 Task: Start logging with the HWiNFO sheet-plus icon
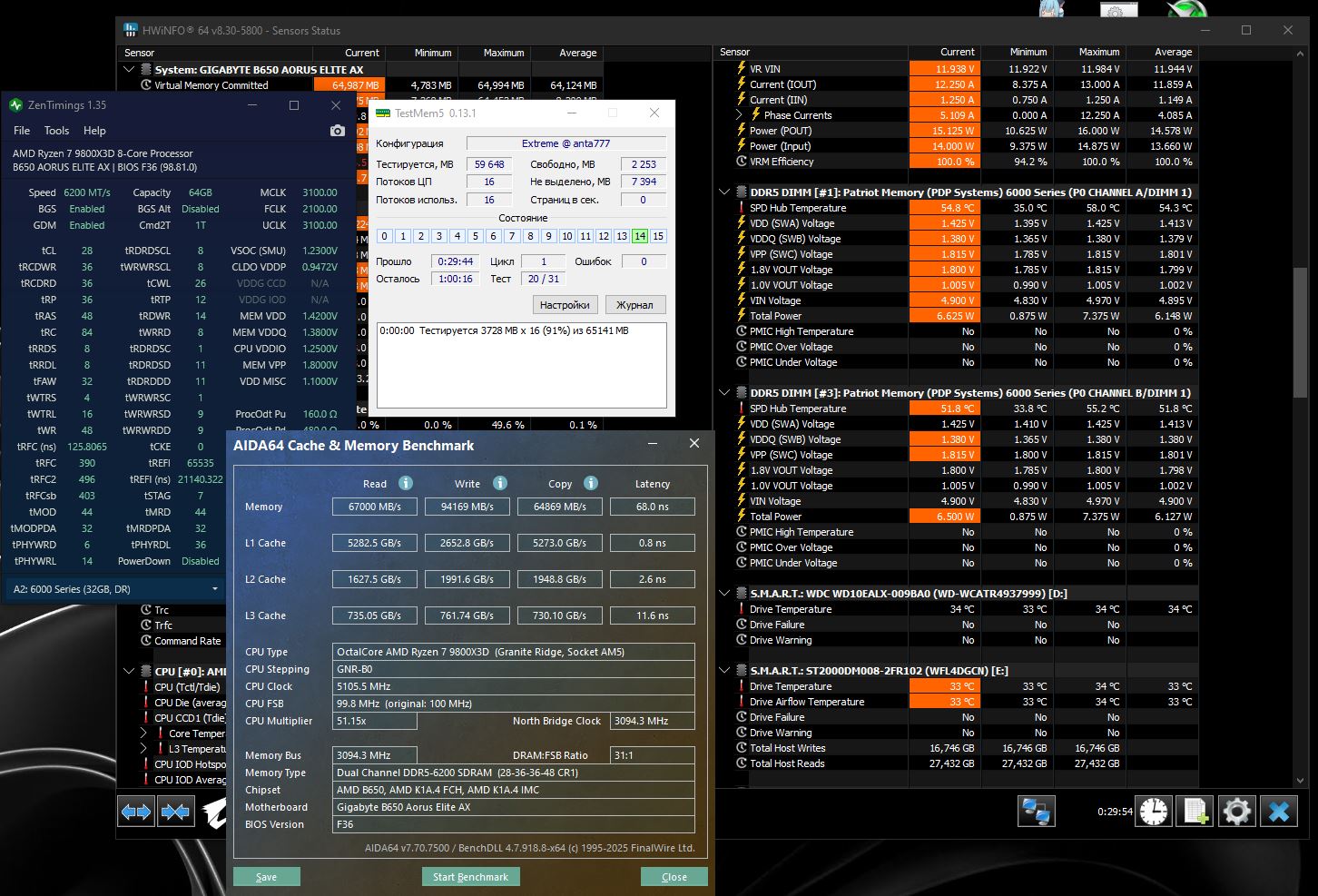pyautogui.click(x=1195, y=811)
